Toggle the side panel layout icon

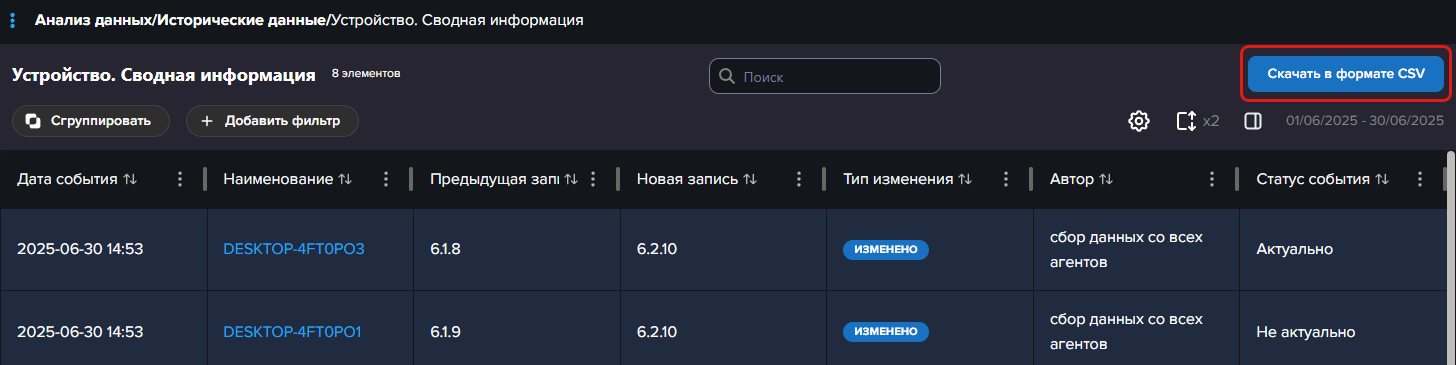1252,121
